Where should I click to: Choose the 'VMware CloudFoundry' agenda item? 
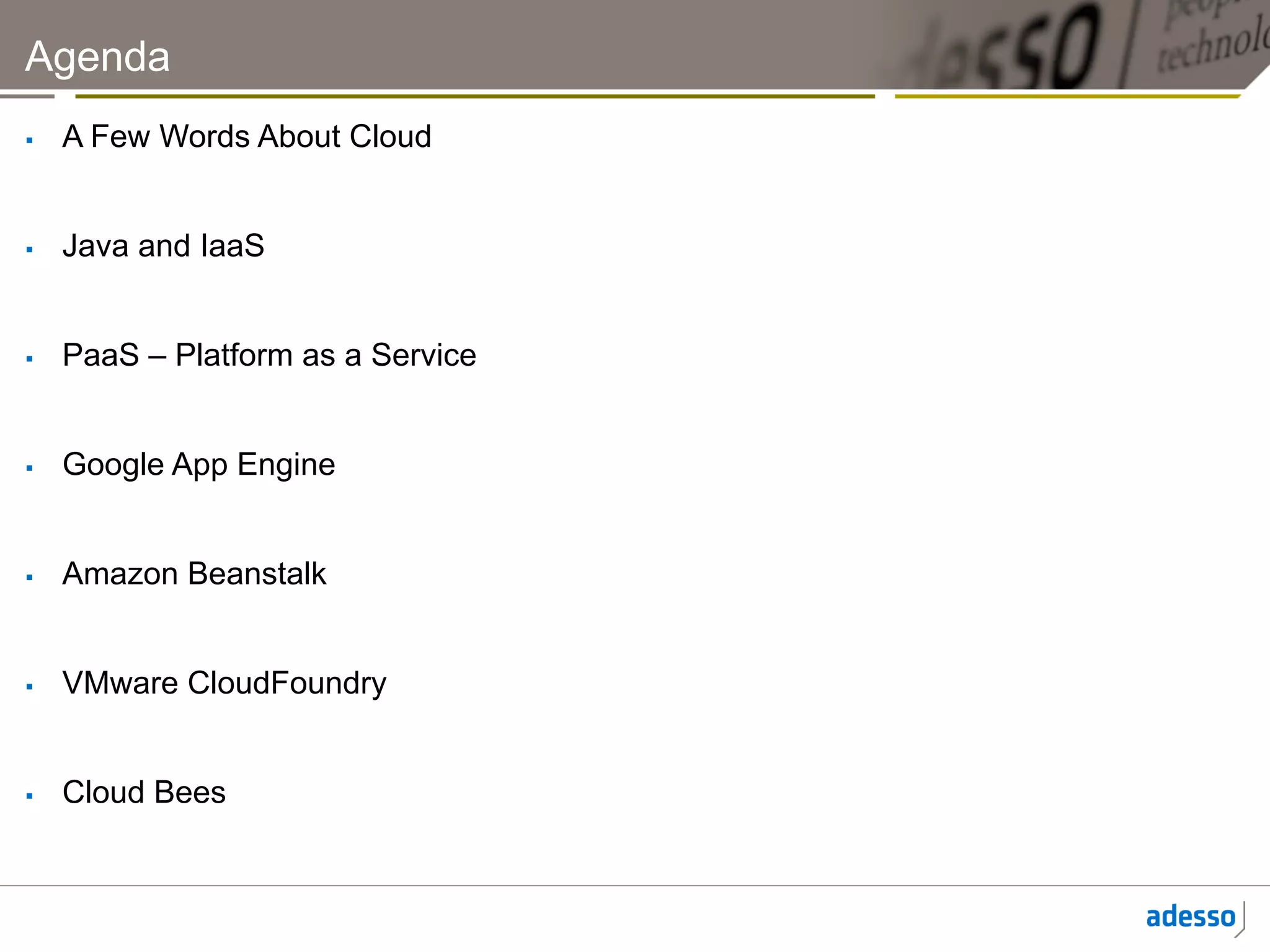pyautogui.click(x=224, y=683)
